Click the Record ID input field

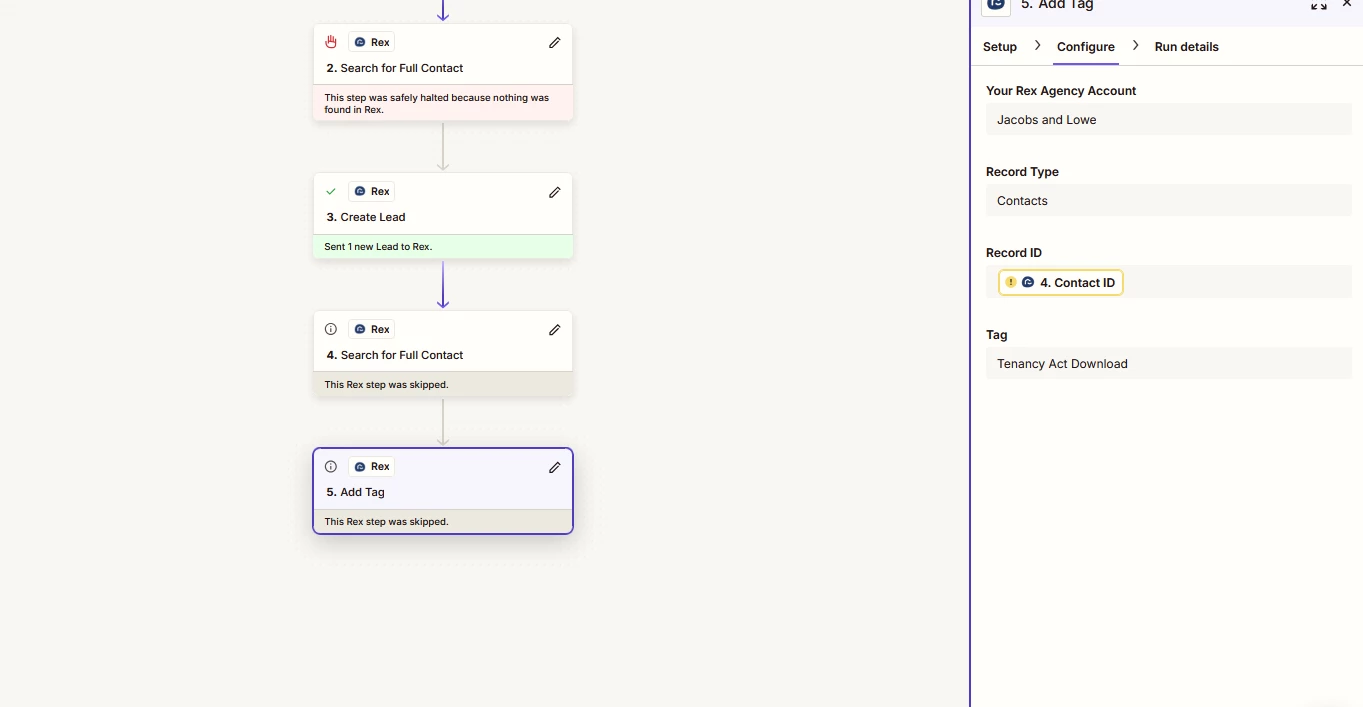[1169, 282]
